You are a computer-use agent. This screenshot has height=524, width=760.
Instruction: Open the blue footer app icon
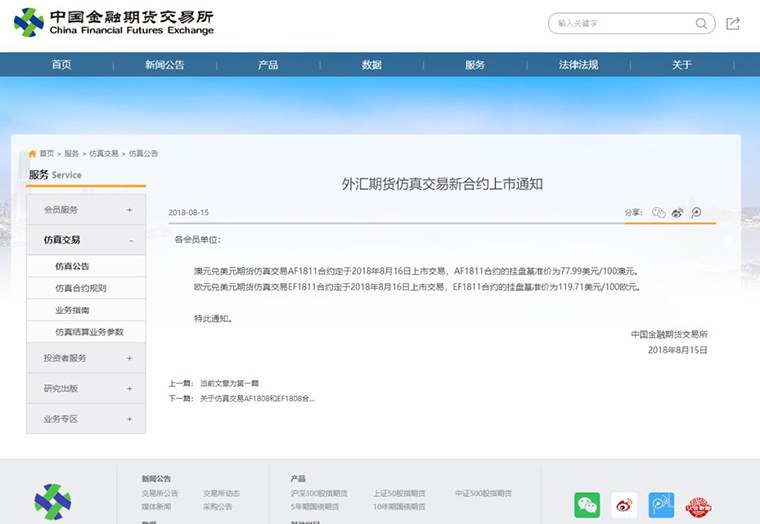[661, 505]
